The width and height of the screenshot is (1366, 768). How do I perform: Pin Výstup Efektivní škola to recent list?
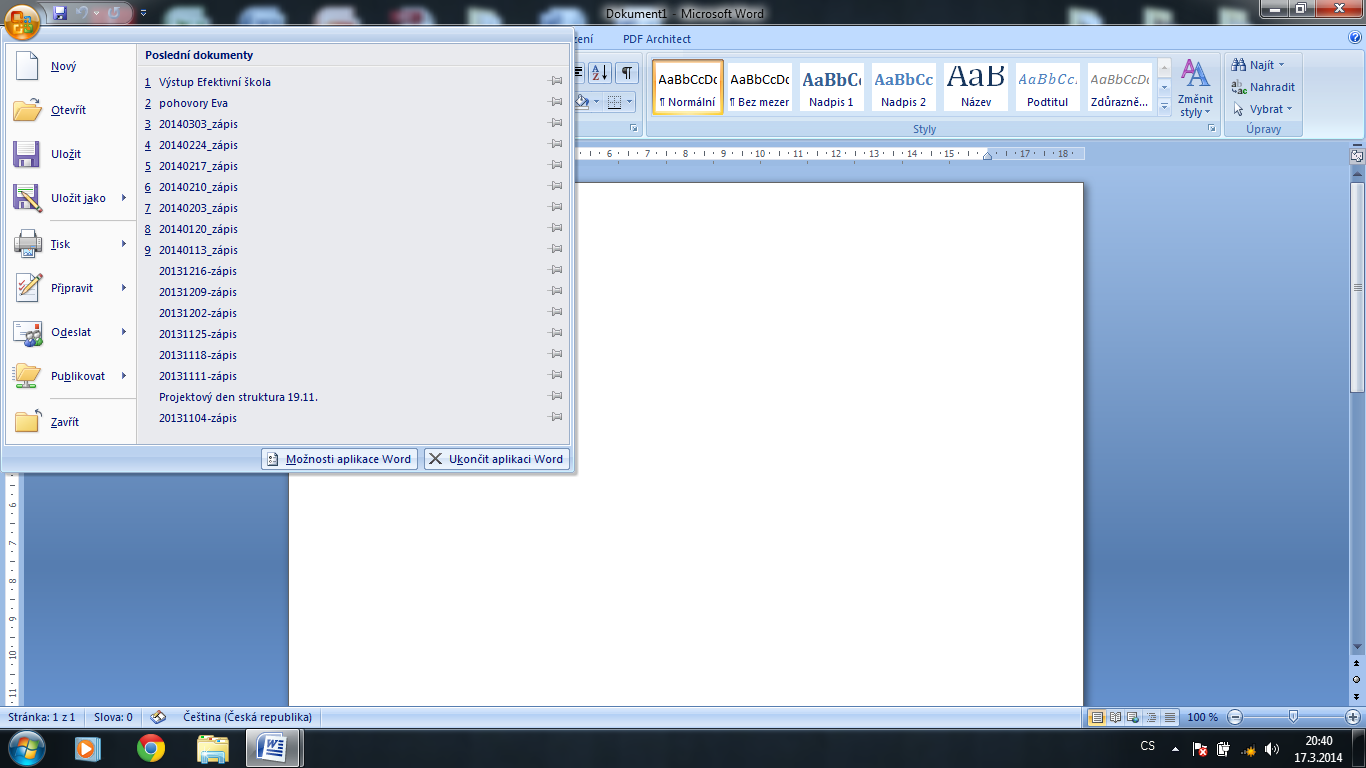[556, 81]
